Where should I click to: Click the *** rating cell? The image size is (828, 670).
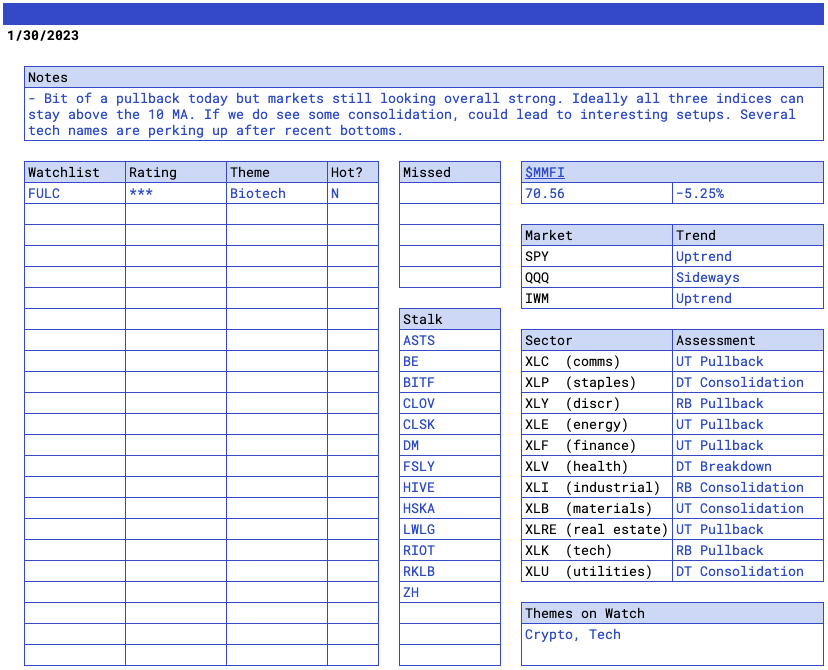pos(176,193)
